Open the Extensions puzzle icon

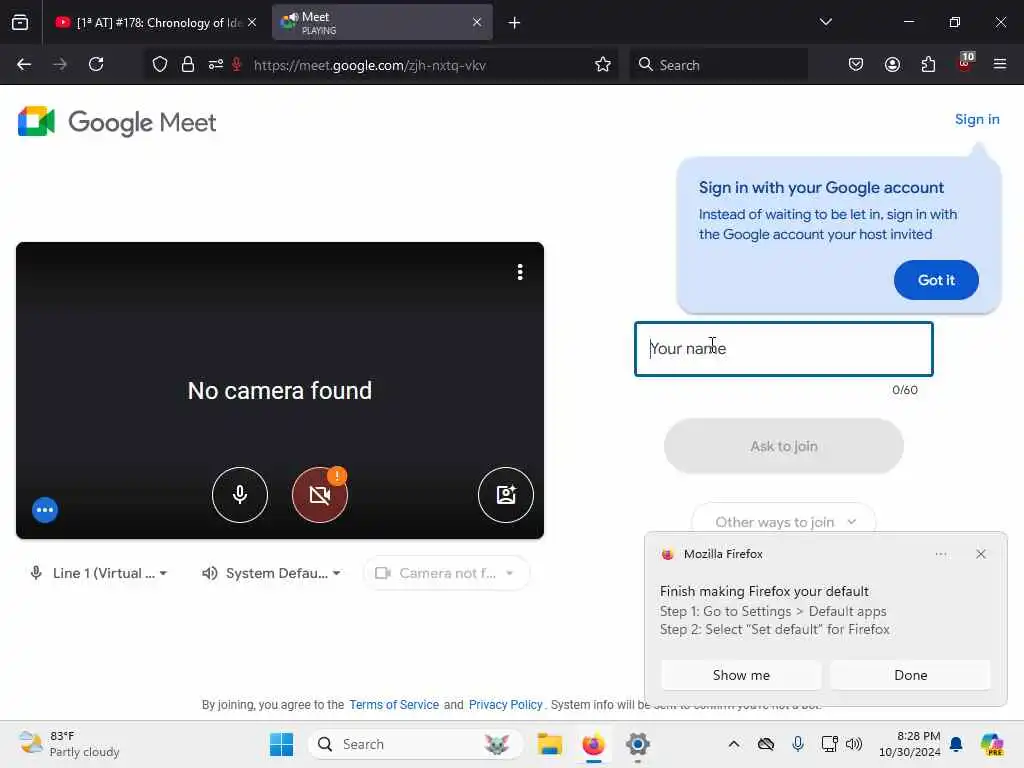pyautogui.click(x=928, y=64)
